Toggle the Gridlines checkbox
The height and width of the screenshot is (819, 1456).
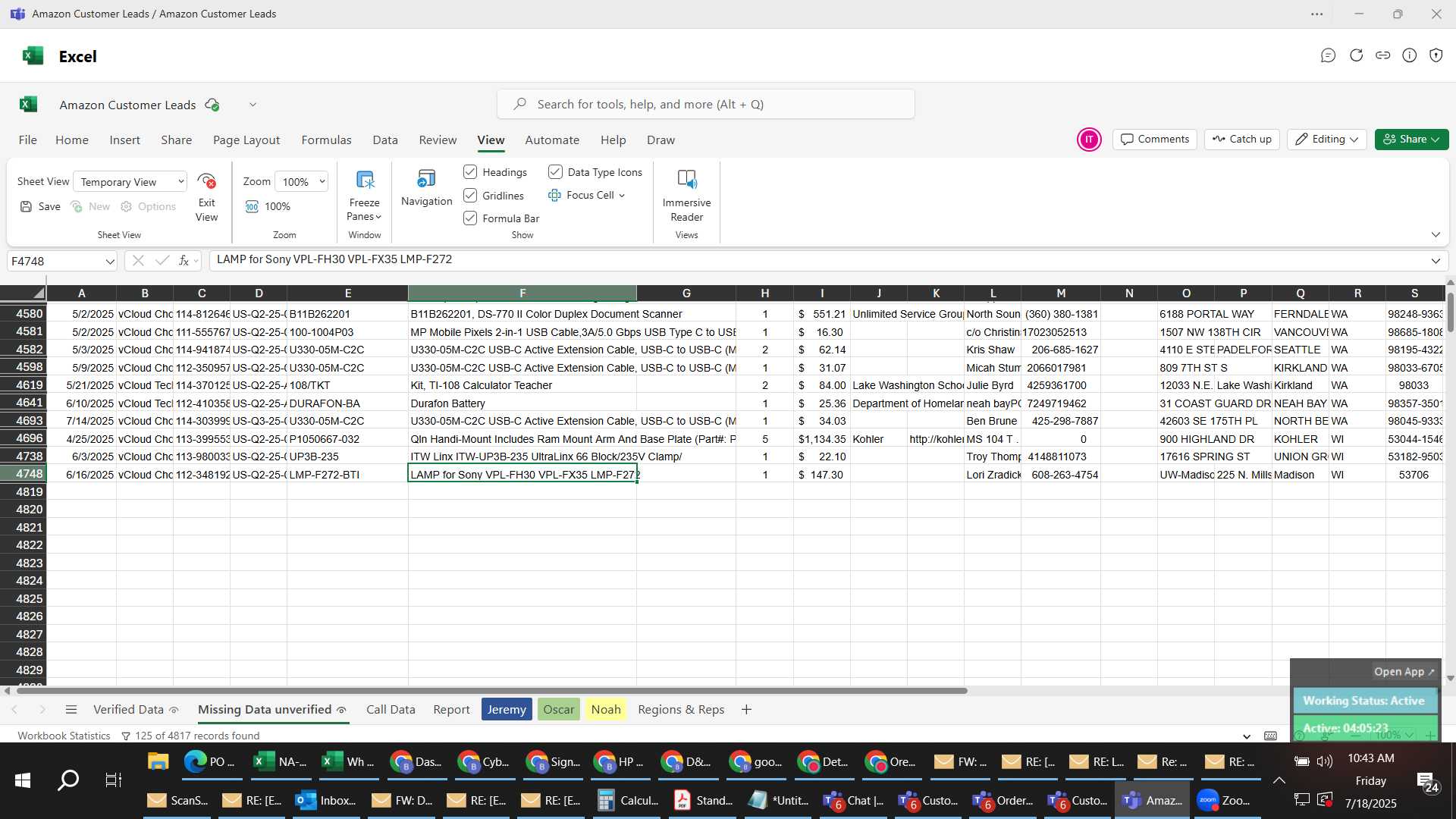[x=470, y=196]
